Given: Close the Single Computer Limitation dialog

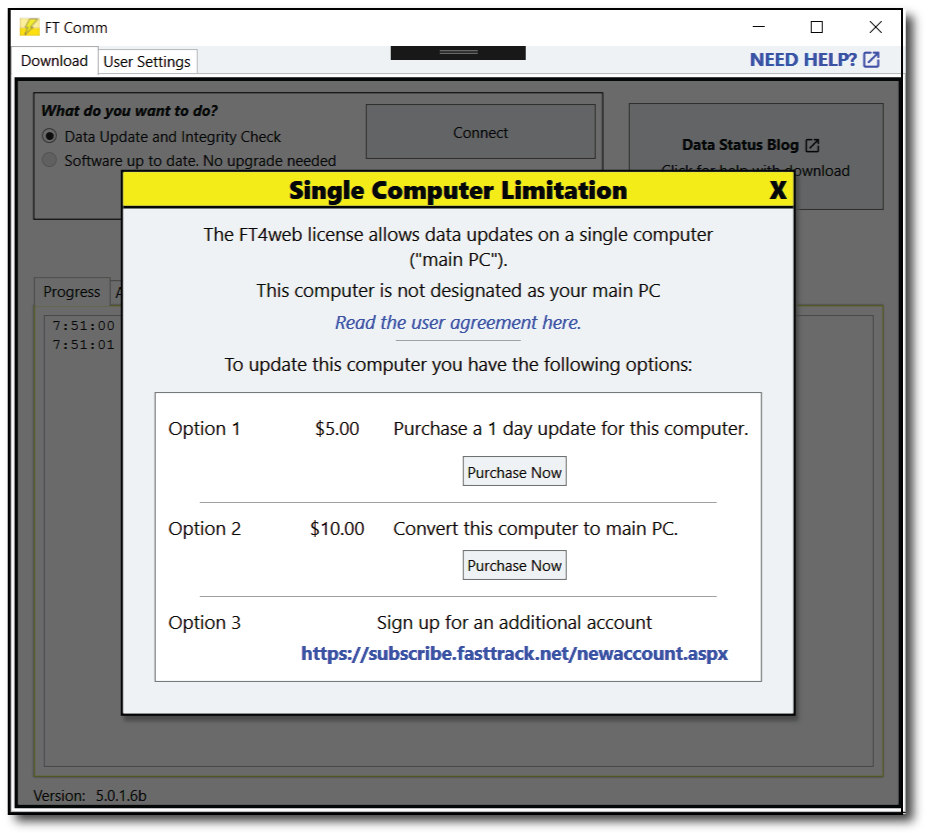Looking at the screenshot, I should pos(778,190).
